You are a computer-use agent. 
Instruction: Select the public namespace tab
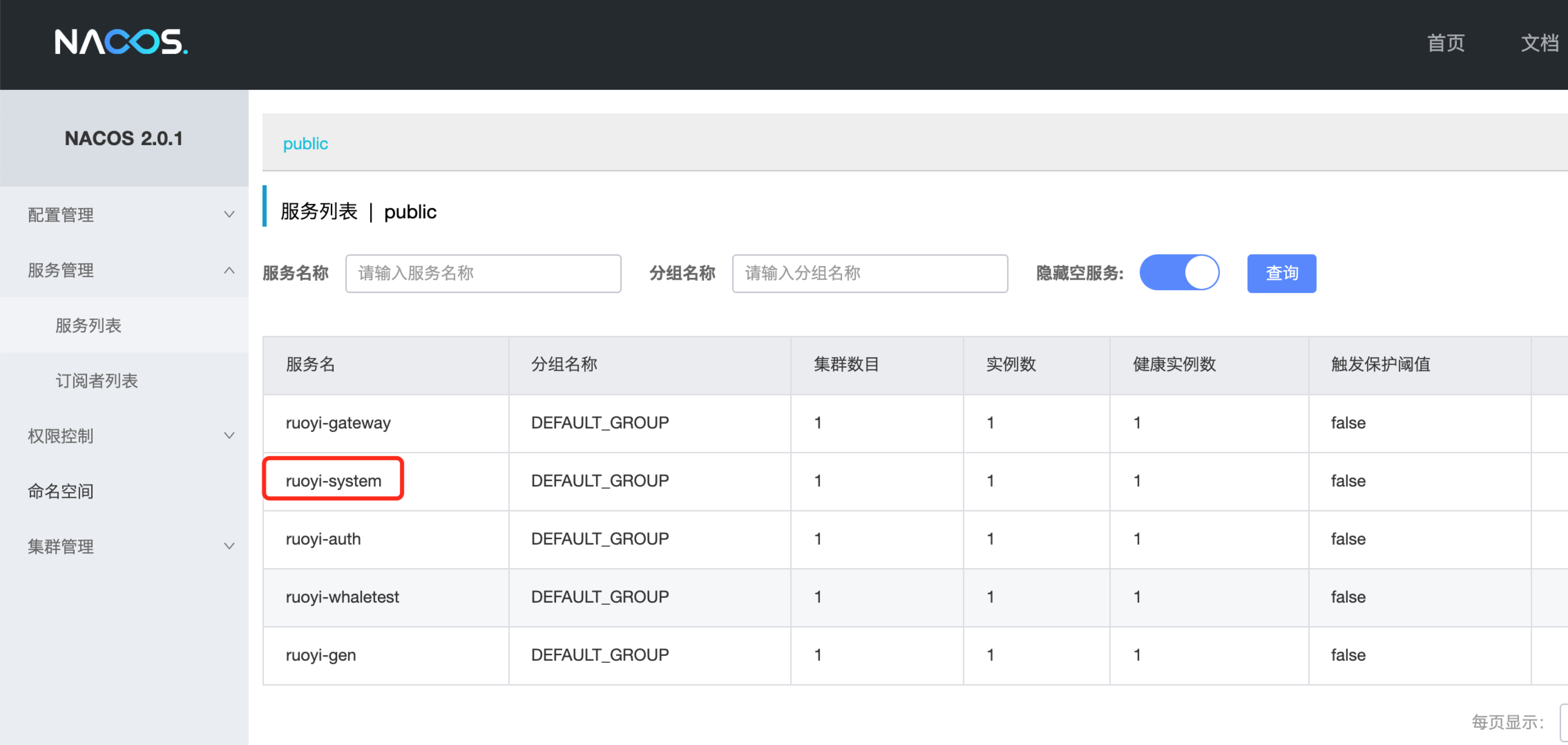pyautogui.click(x=305, y=144)
